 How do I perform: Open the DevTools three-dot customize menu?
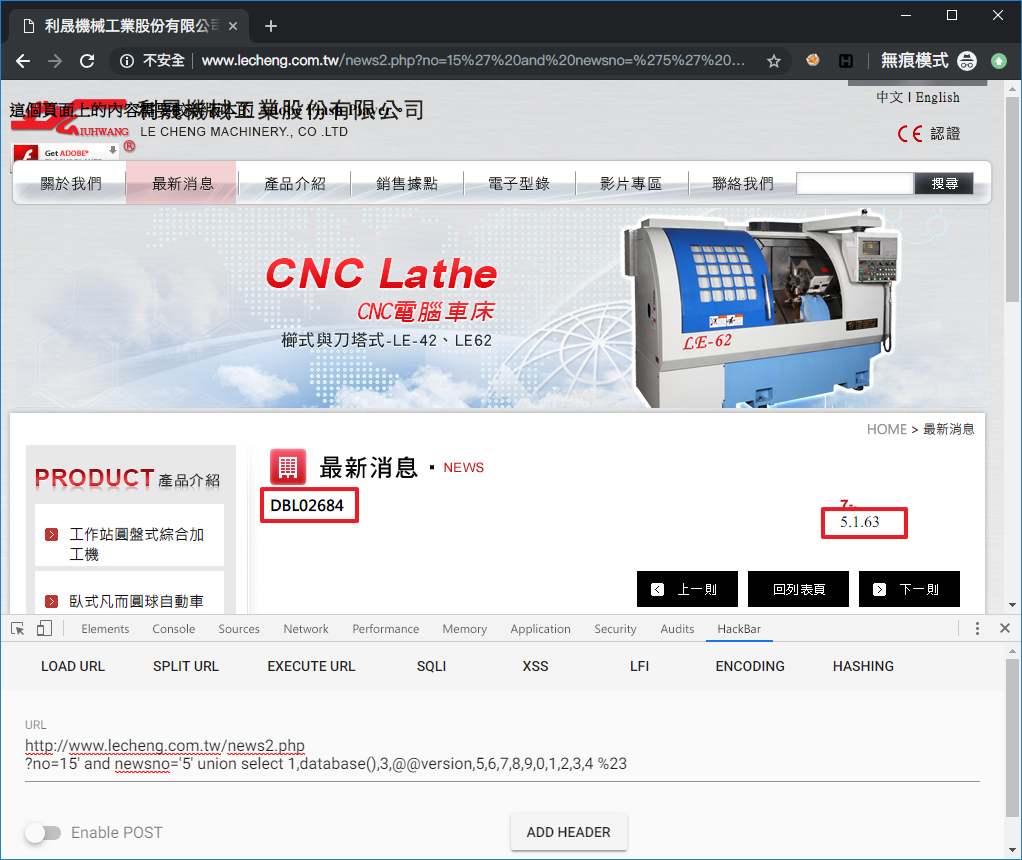coord(976,629)
